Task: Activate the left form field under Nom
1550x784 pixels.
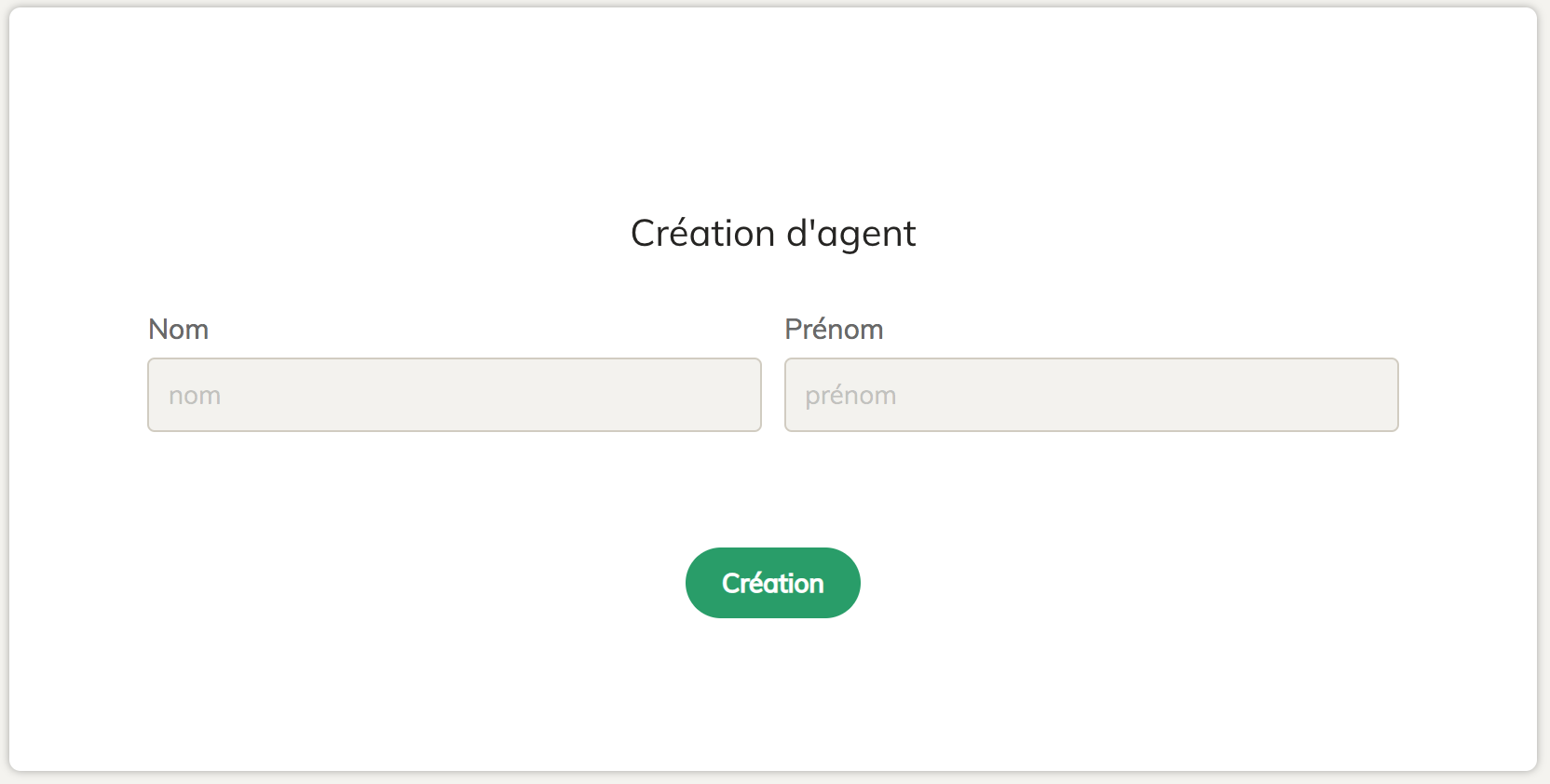Action: [x=455, y=395]
